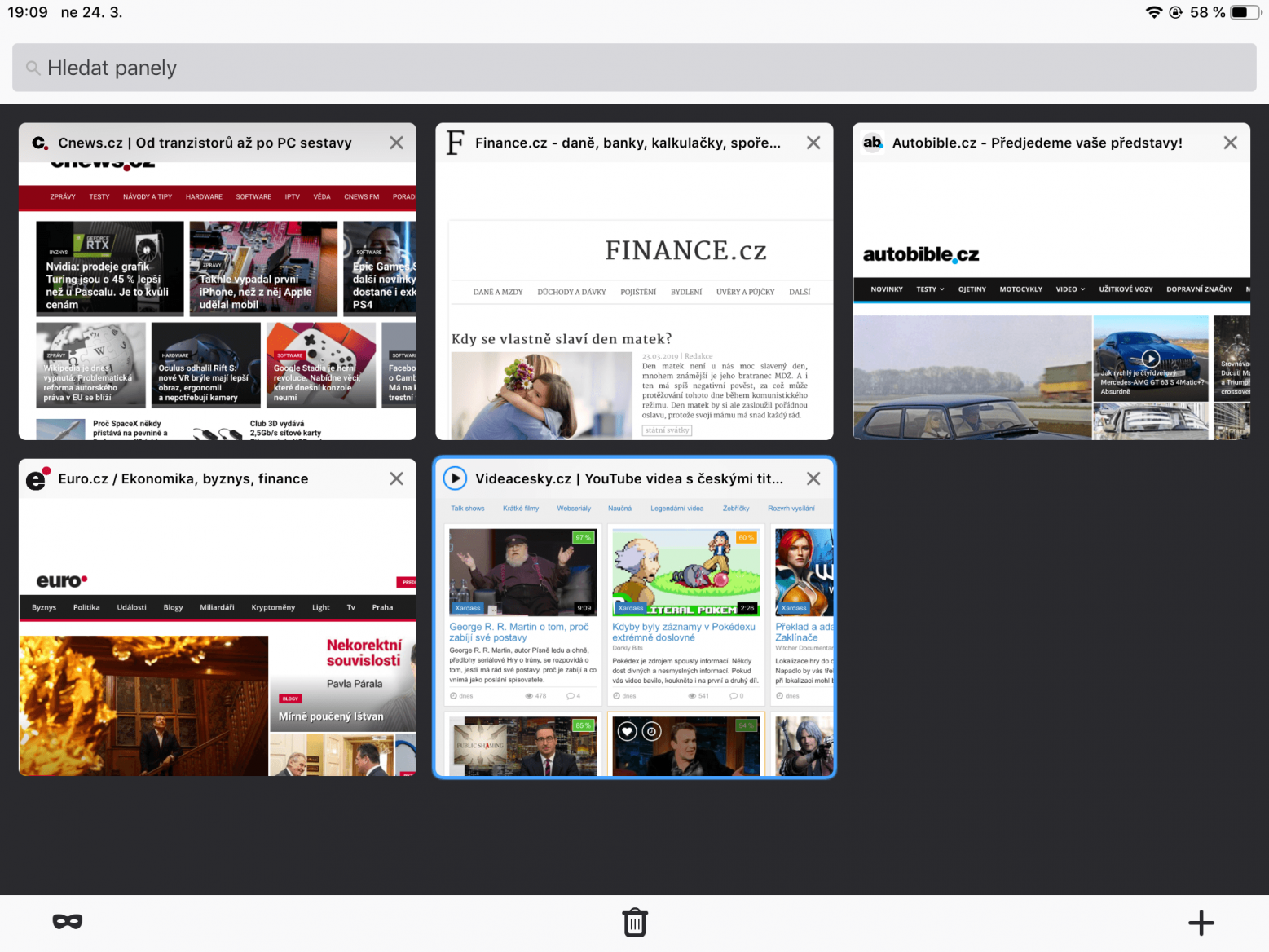Open private browsing mask icon

(68, 922)
